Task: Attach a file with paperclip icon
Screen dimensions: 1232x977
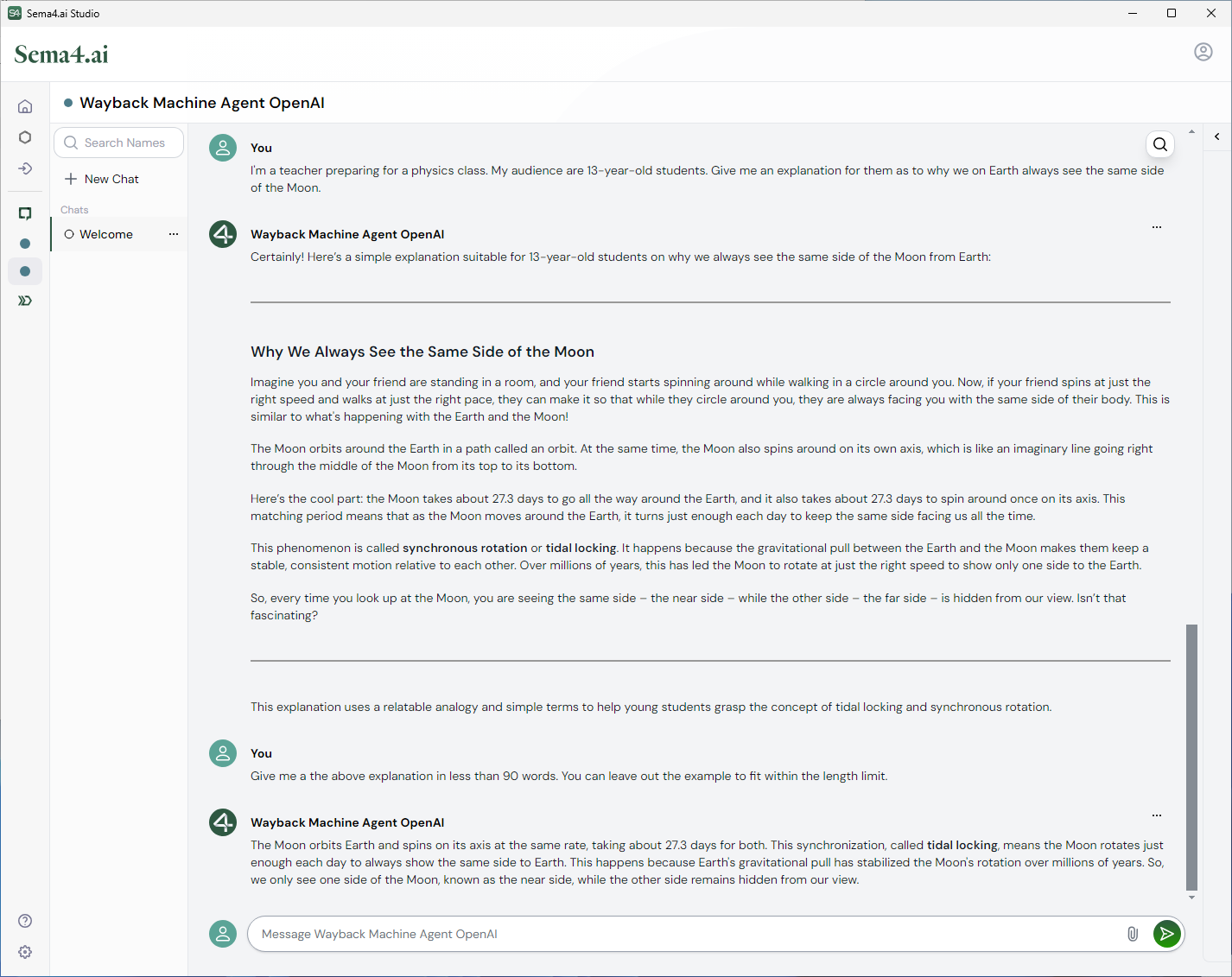Action: click(1133, 934)
